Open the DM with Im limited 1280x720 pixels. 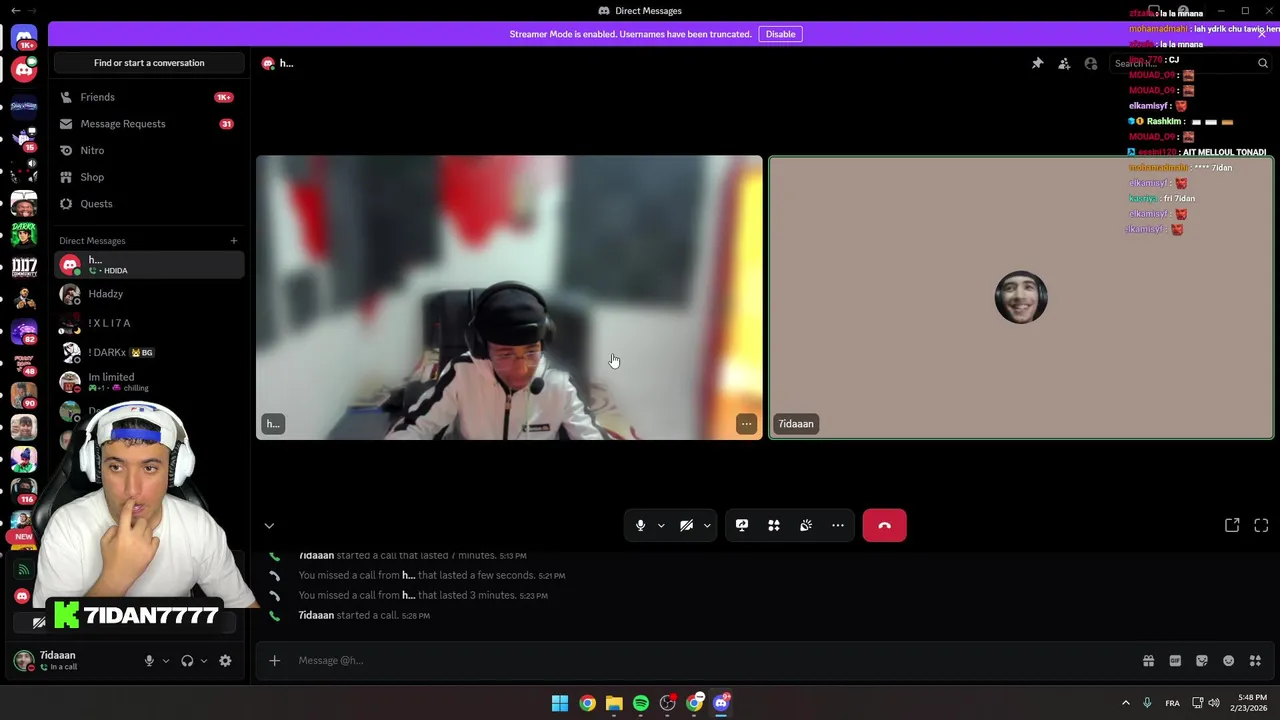(x=148, y=382)
